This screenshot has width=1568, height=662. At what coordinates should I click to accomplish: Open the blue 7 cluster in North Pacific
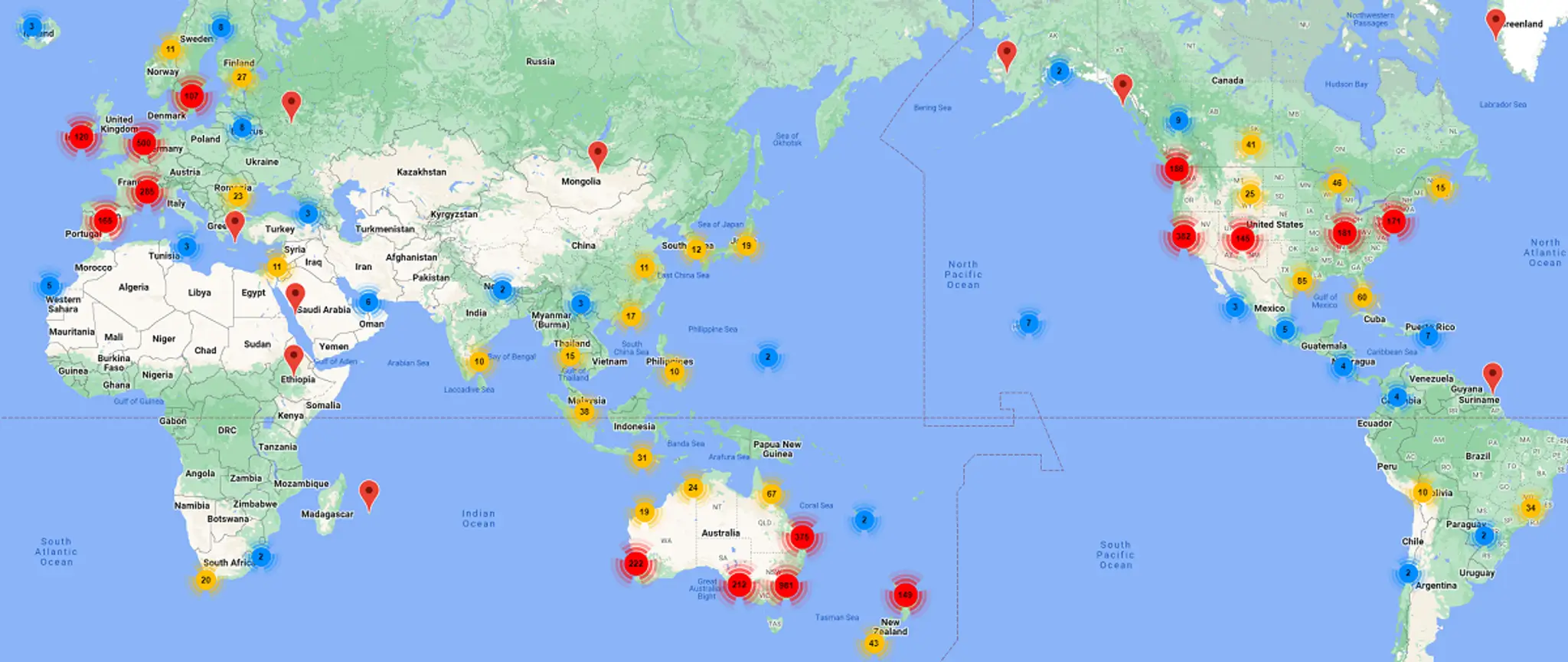point(1028,323)
